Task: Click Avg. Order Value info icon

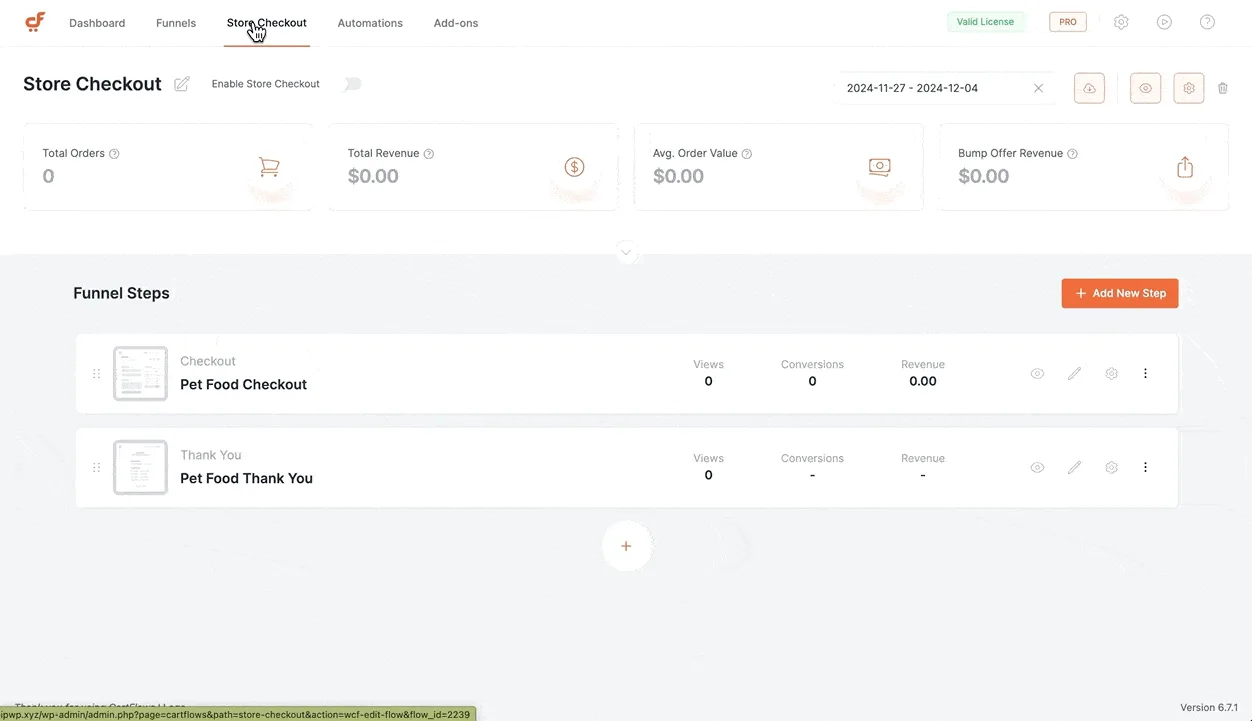Action: (747, 154)
